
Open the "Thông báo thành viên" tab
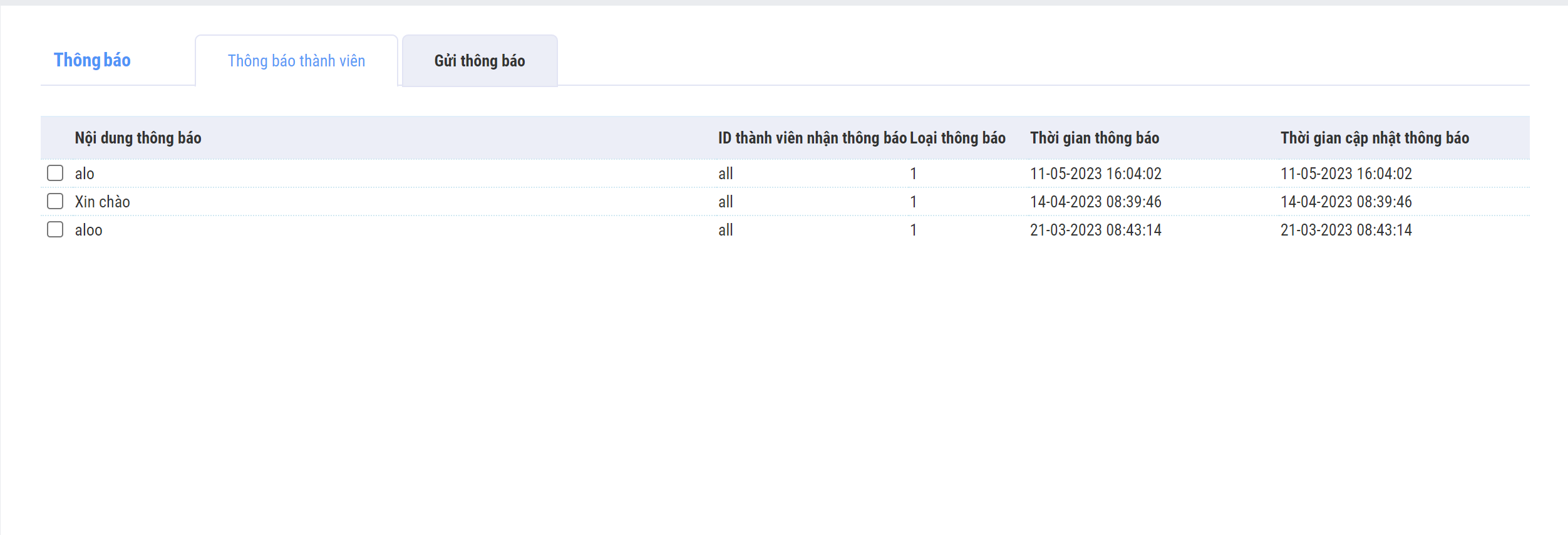coord(296,61)
